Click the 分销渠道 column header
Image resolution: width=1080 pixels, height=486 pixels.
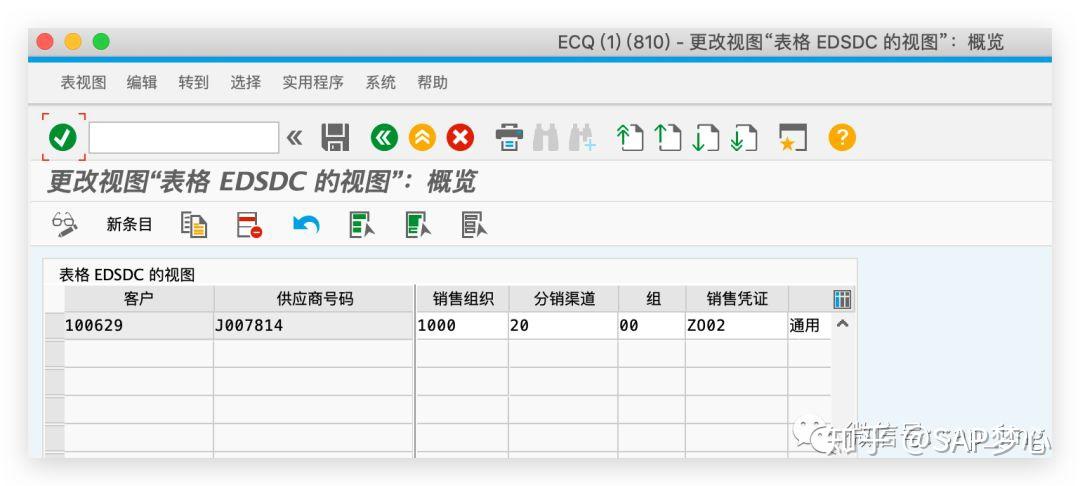click(x=564, y=299)
